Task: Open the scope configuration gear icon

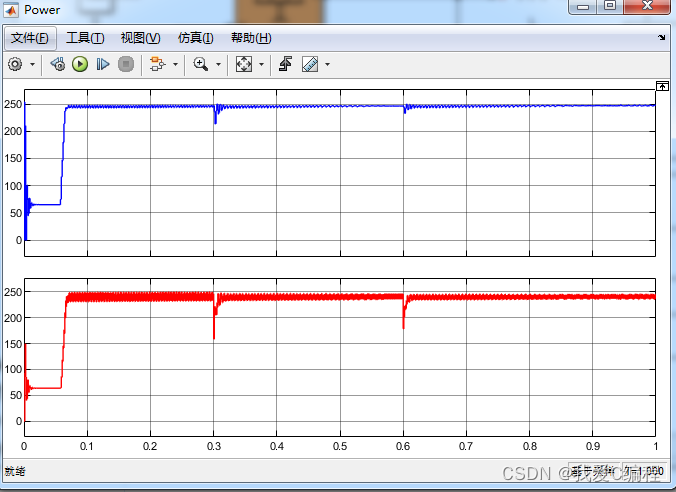Action: 15,64
